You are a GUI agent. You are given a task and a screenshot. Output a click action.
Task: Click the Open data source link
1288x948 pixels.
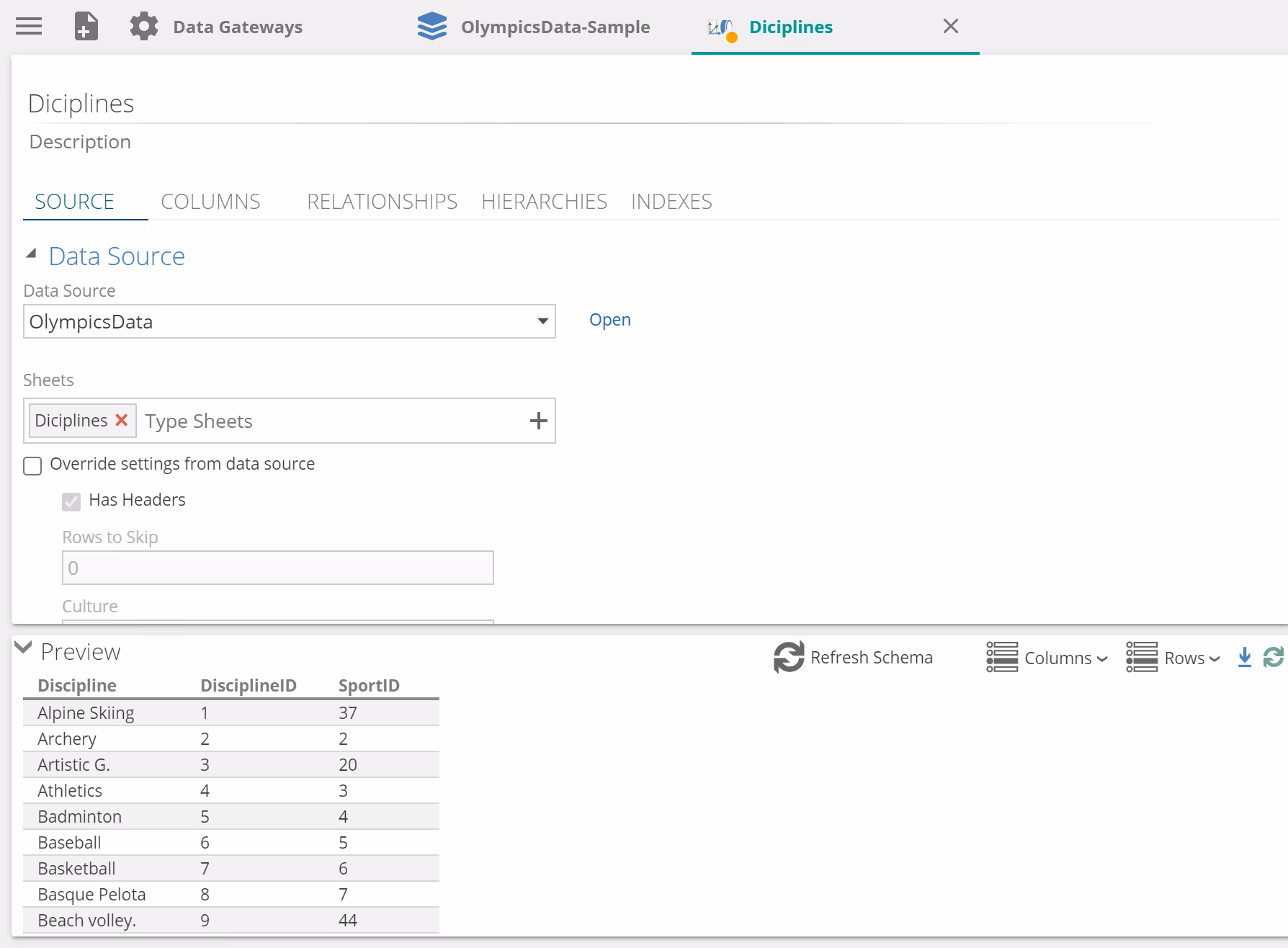[609, 320]
